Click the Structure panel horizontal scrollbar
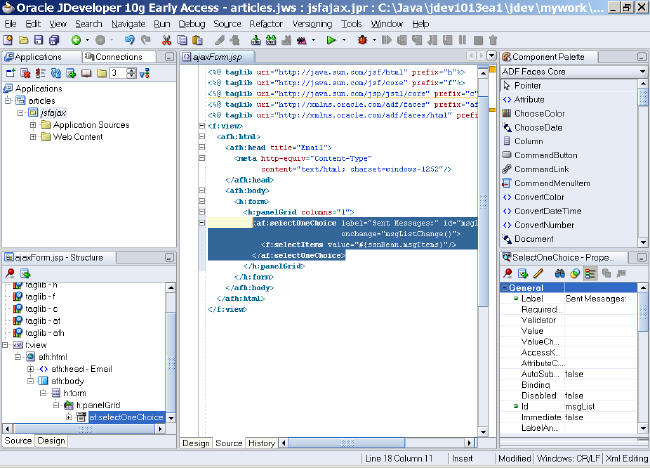 (x=84, y=429)
